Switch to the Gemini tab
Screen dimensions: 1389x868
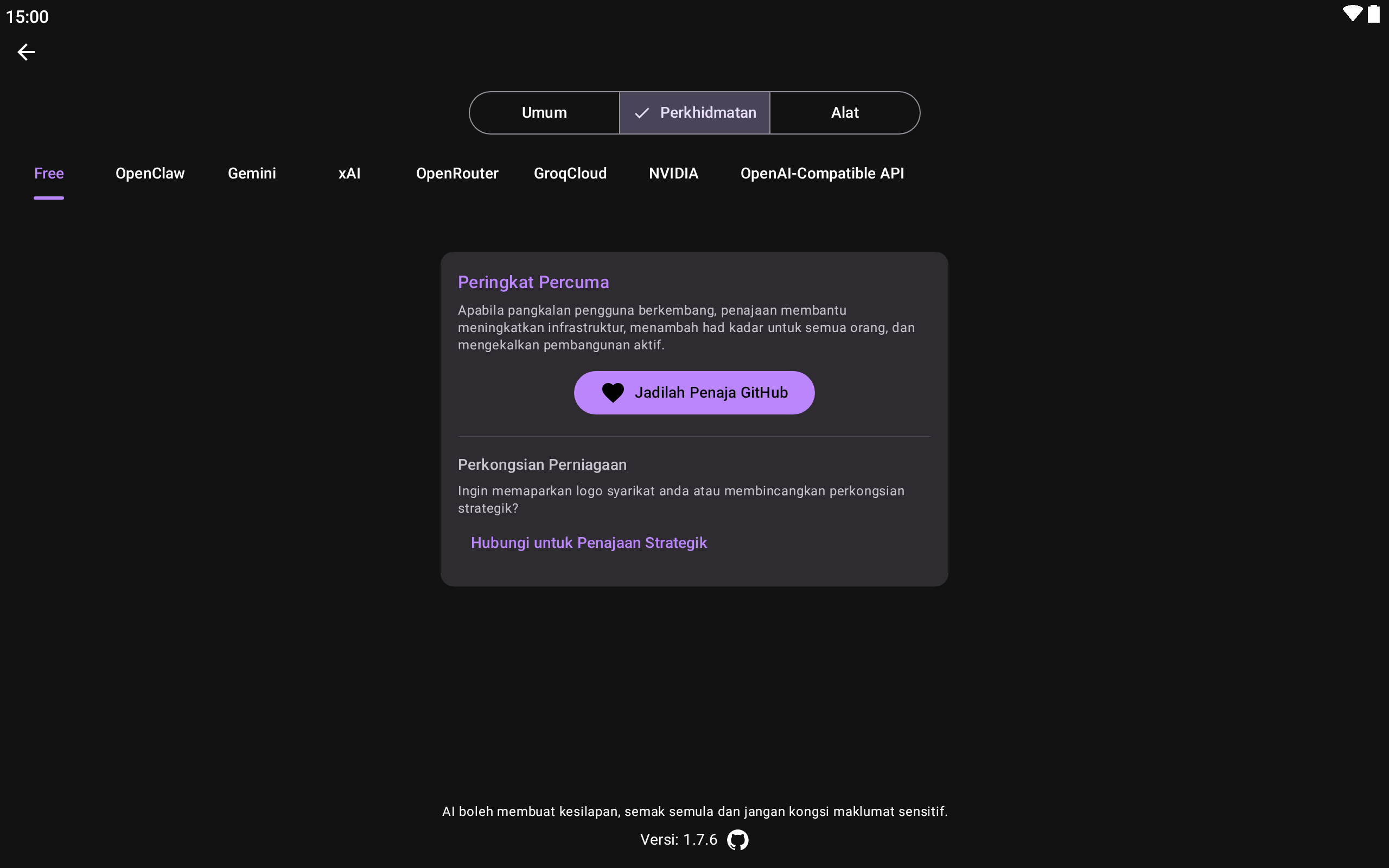[x=252, y=174]
